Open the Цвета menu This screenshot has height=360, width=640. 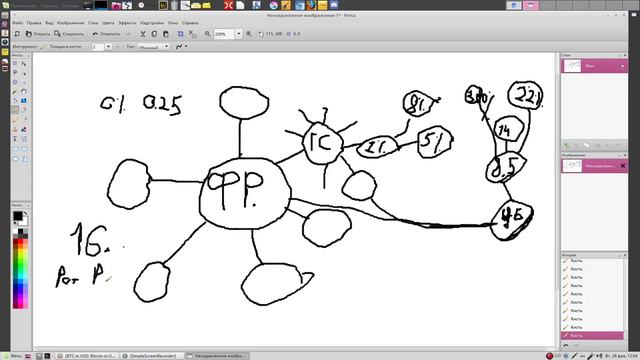(108, 23)
